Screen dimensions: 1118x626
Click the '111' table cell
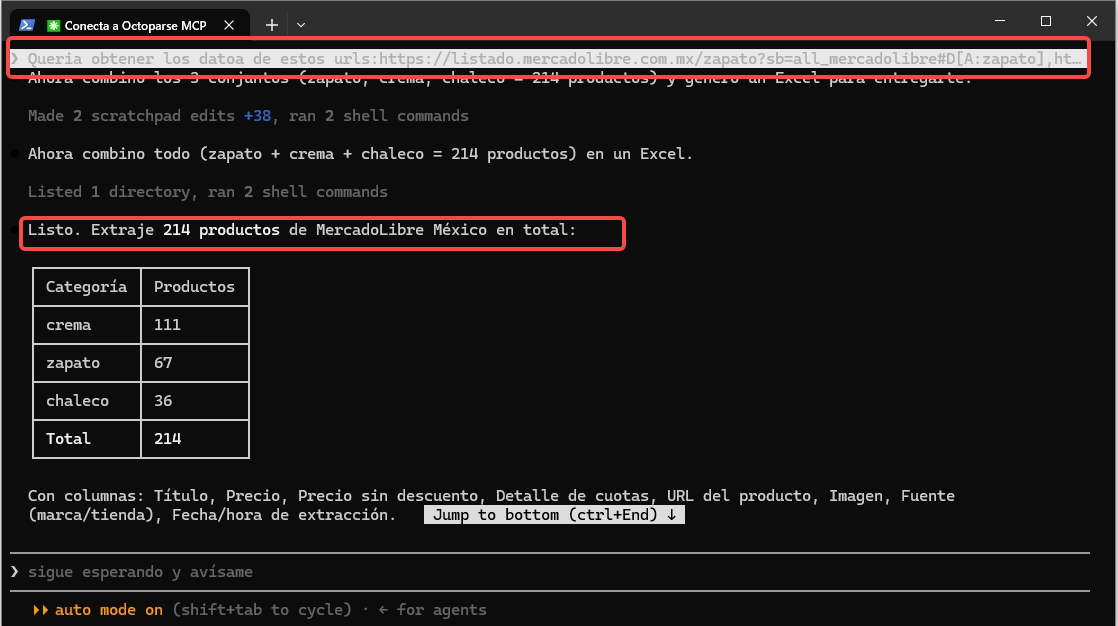tap(195, 325)
